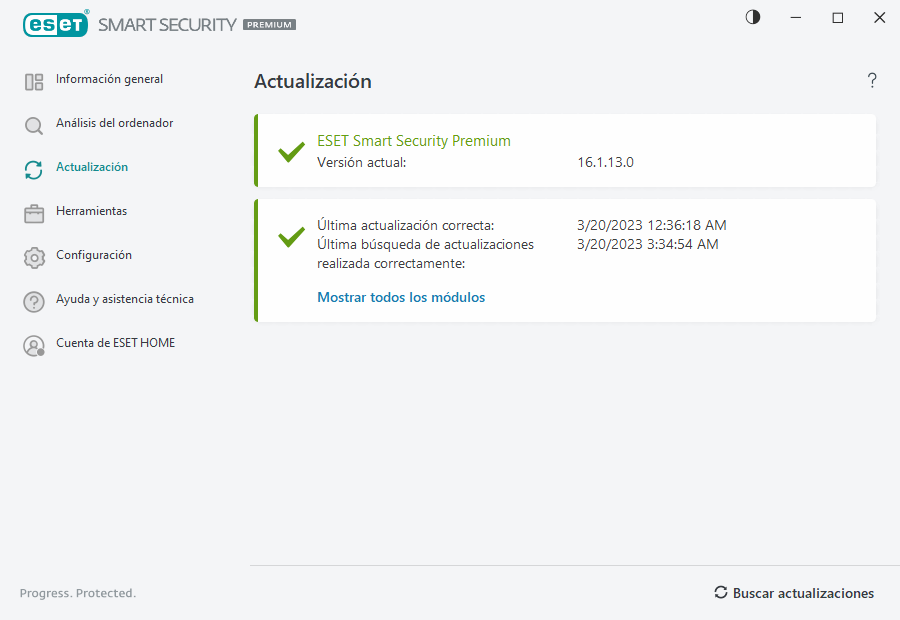Go to Análisis del ordenador section
900x620 pixels.
pos(114,123)
